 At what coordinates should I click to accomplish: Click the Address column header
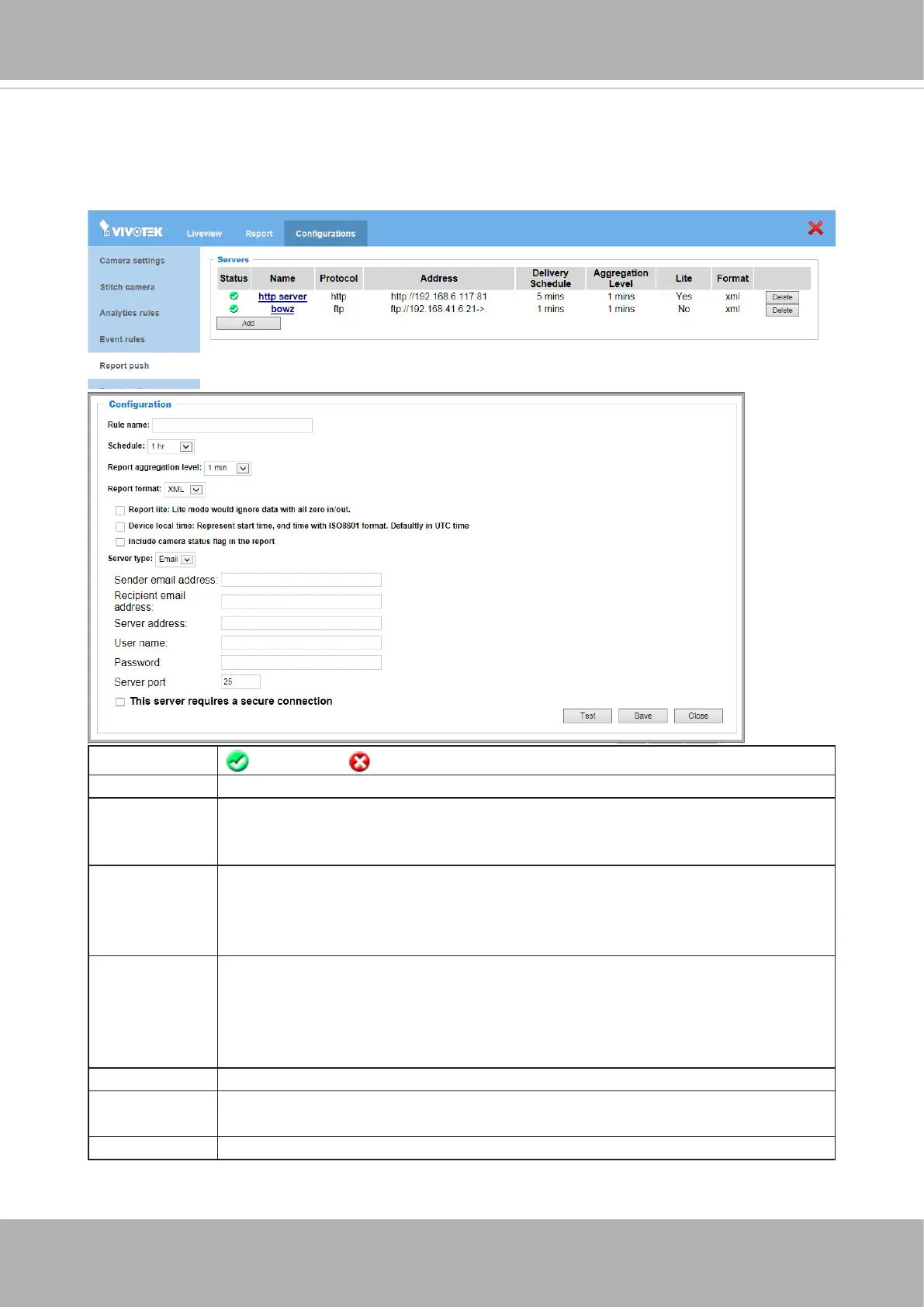pos(439,279)
